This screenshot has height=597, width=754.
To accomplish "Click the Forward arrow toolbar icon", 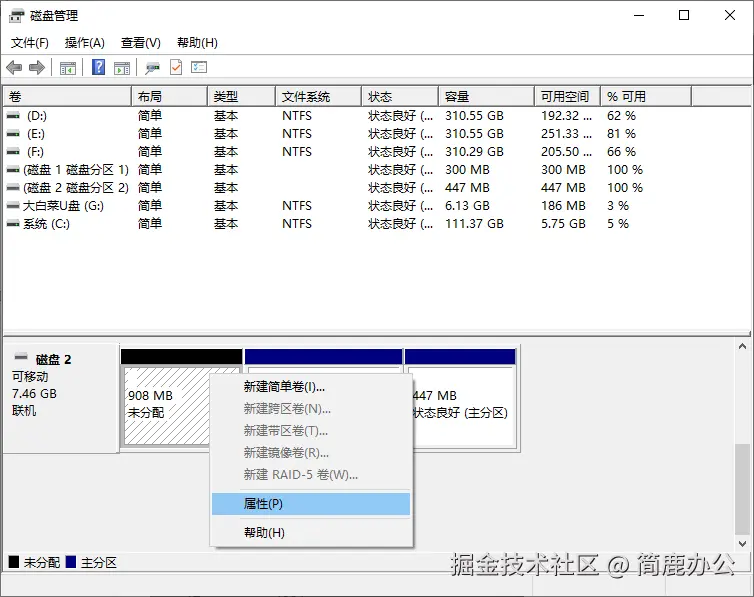I will (x=37, y=68).
